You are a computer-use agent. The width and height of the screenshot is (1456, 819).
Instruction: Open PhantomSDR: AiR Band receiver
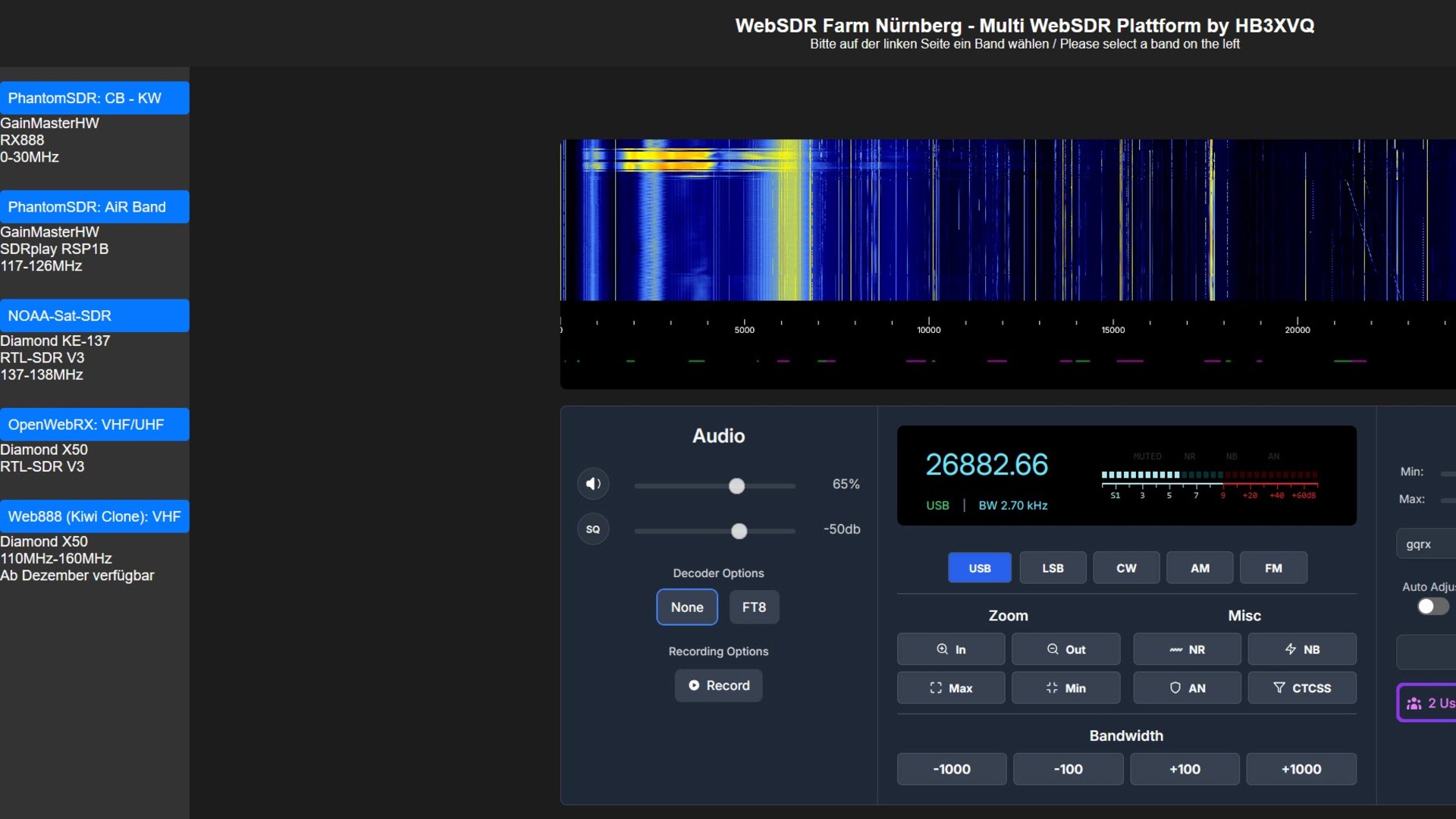[94, 207]
